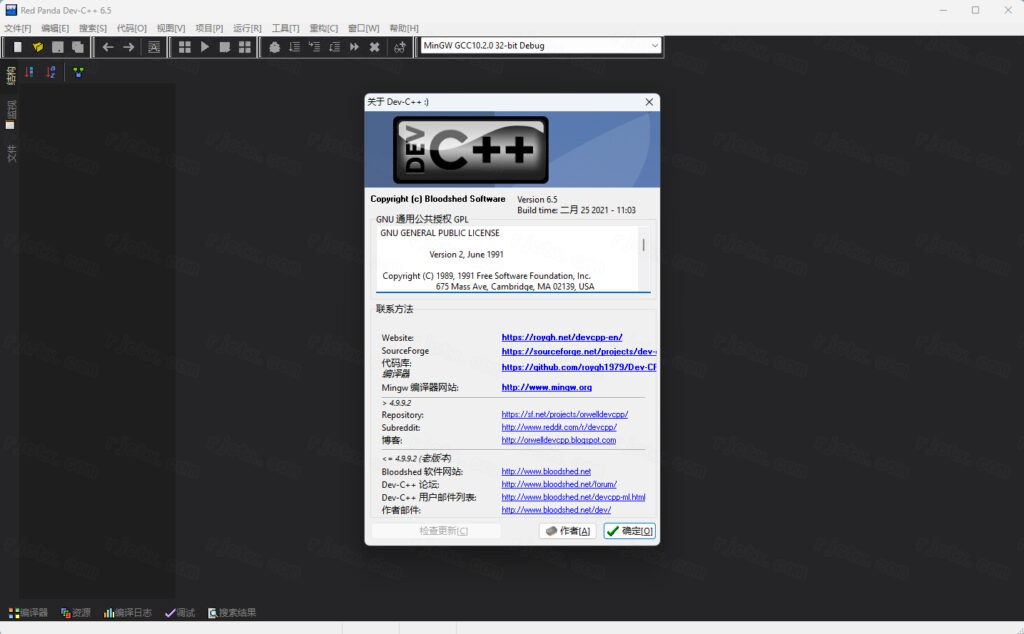Open the bloodshed.net/dev/ link

click(556, 510)
